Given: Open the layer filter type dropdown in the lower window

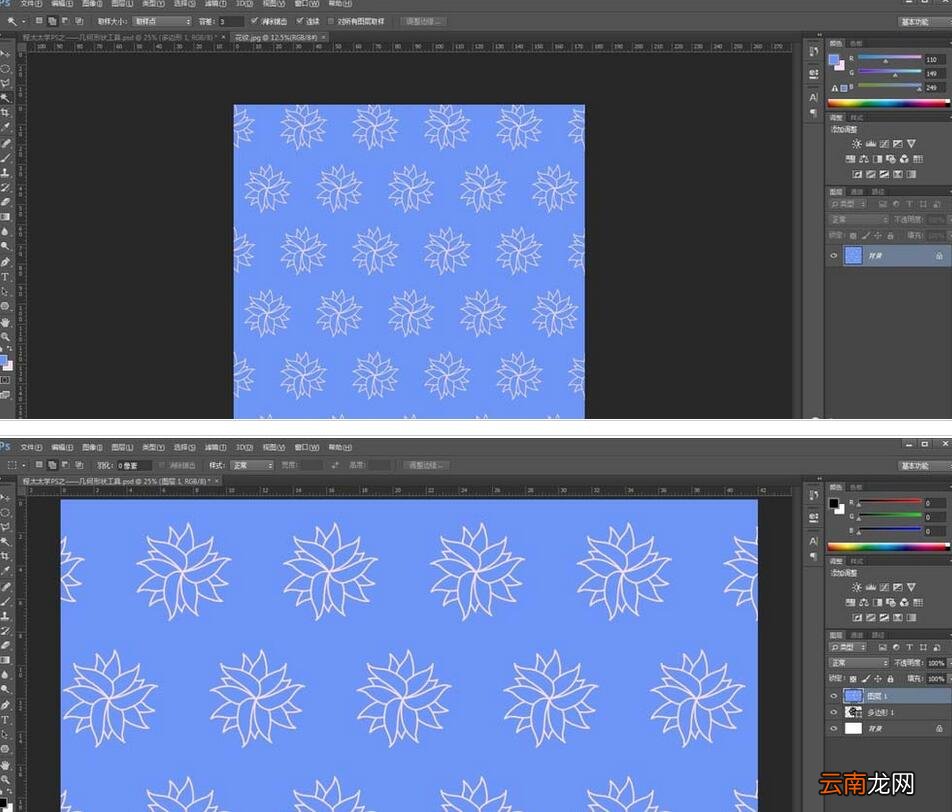Looking at the screenshot, I should pyautogui.click(x=848, y=647).
